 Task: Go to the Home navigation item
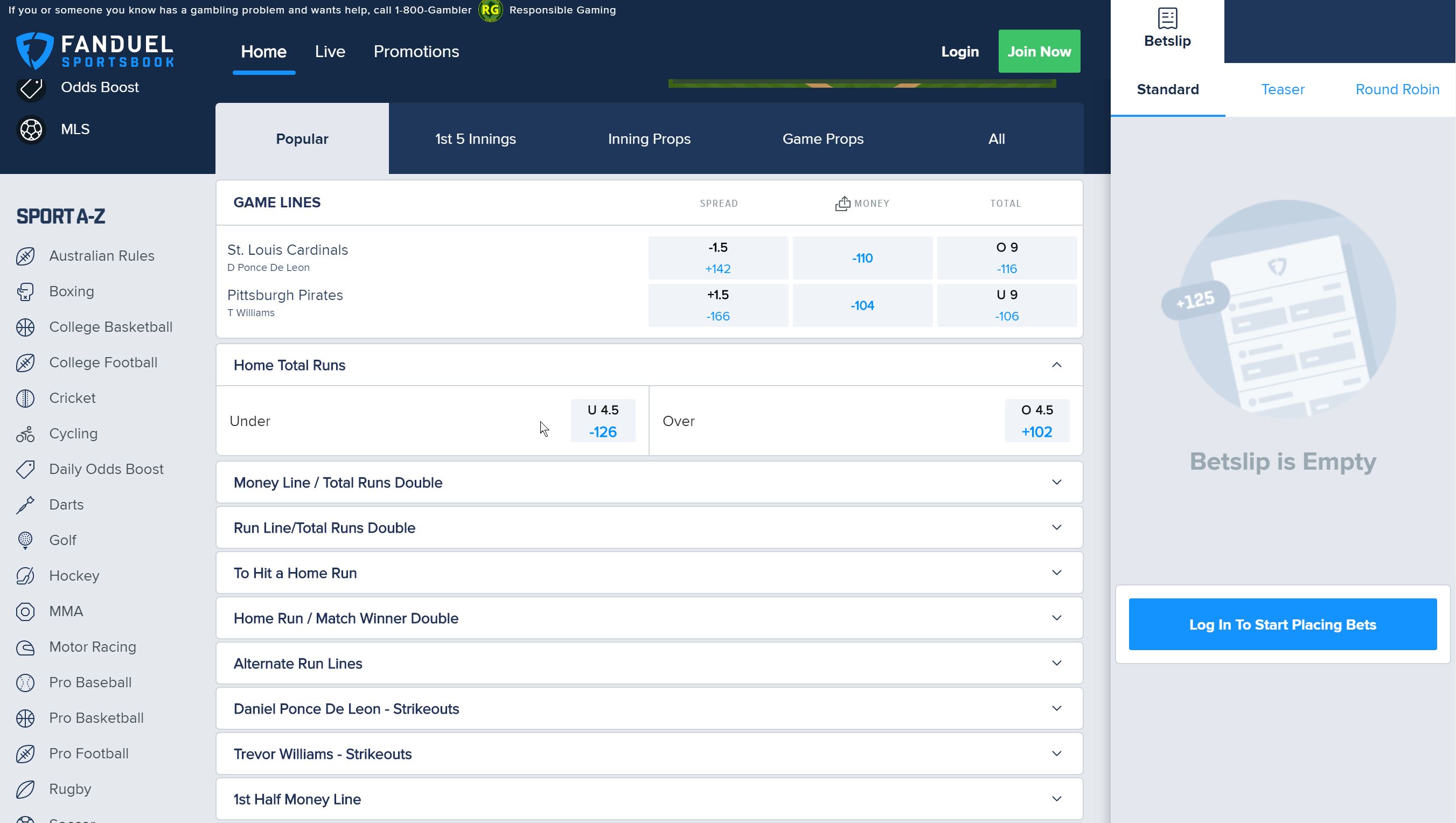click(x=263, y=52)
